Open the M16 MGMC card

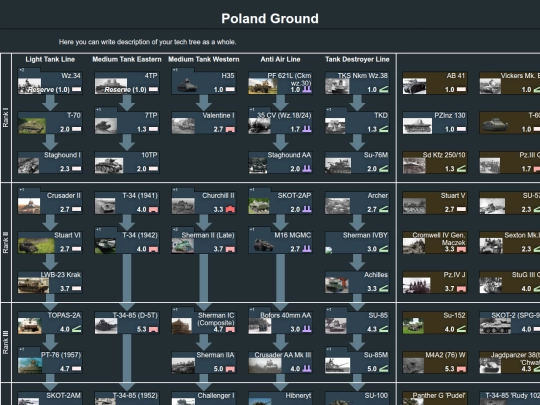tap(280, 241)
